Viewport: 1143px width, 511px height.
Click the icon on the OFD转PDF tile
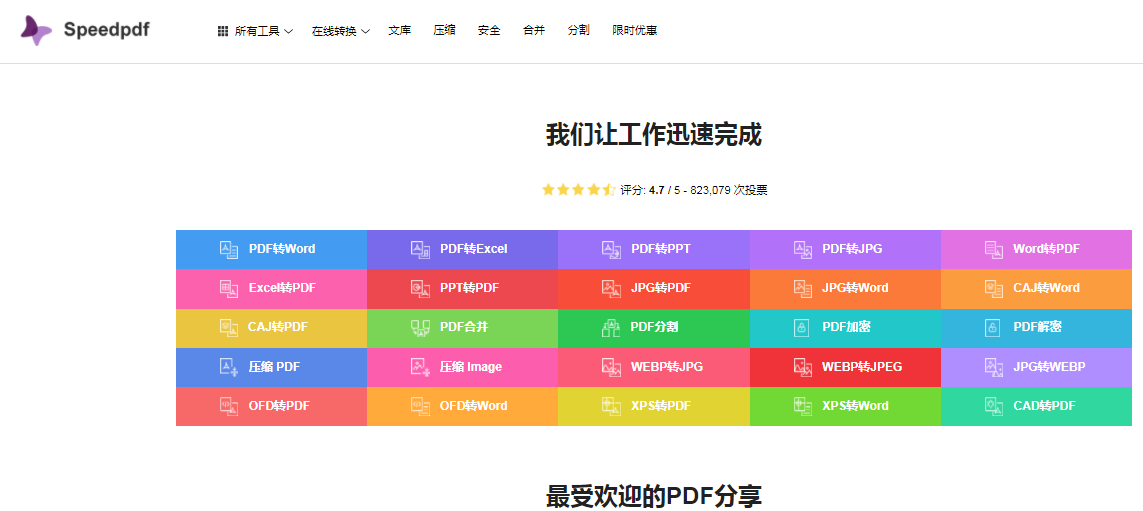pyautogui.click(x=229, y=407)
